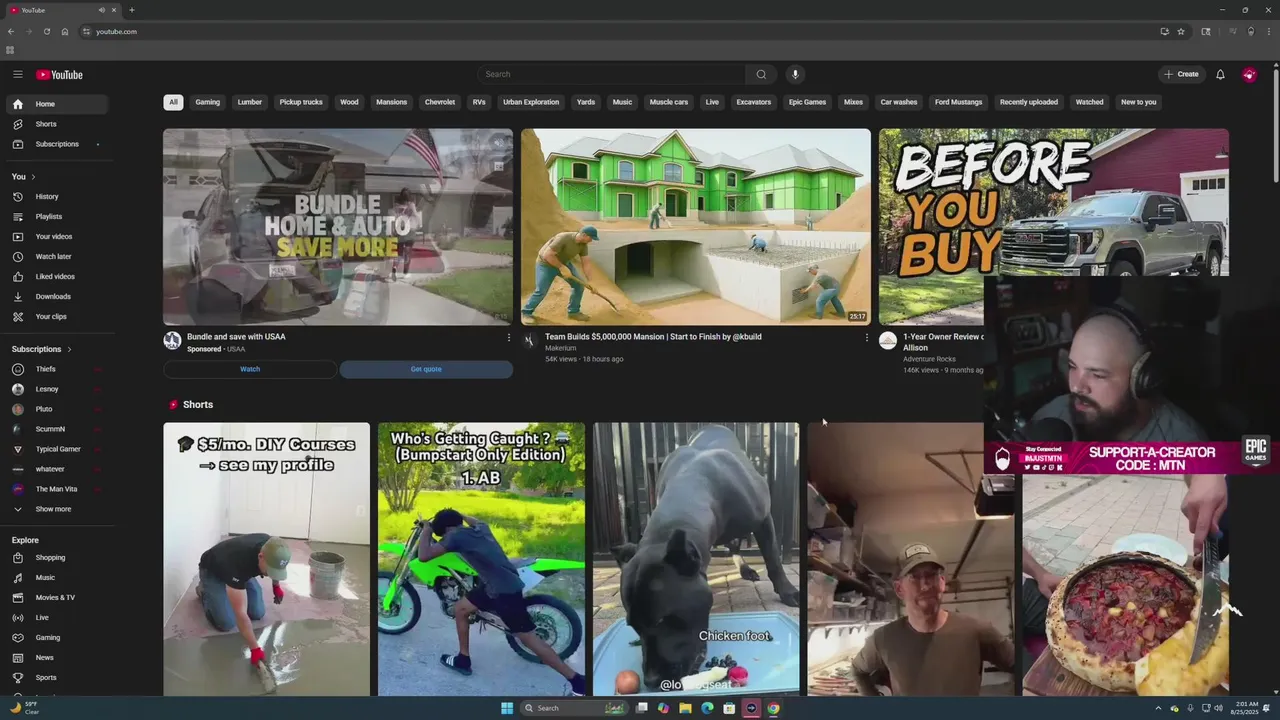Click the Makerium channel name
1280x720 pixels.
point(560,348)
